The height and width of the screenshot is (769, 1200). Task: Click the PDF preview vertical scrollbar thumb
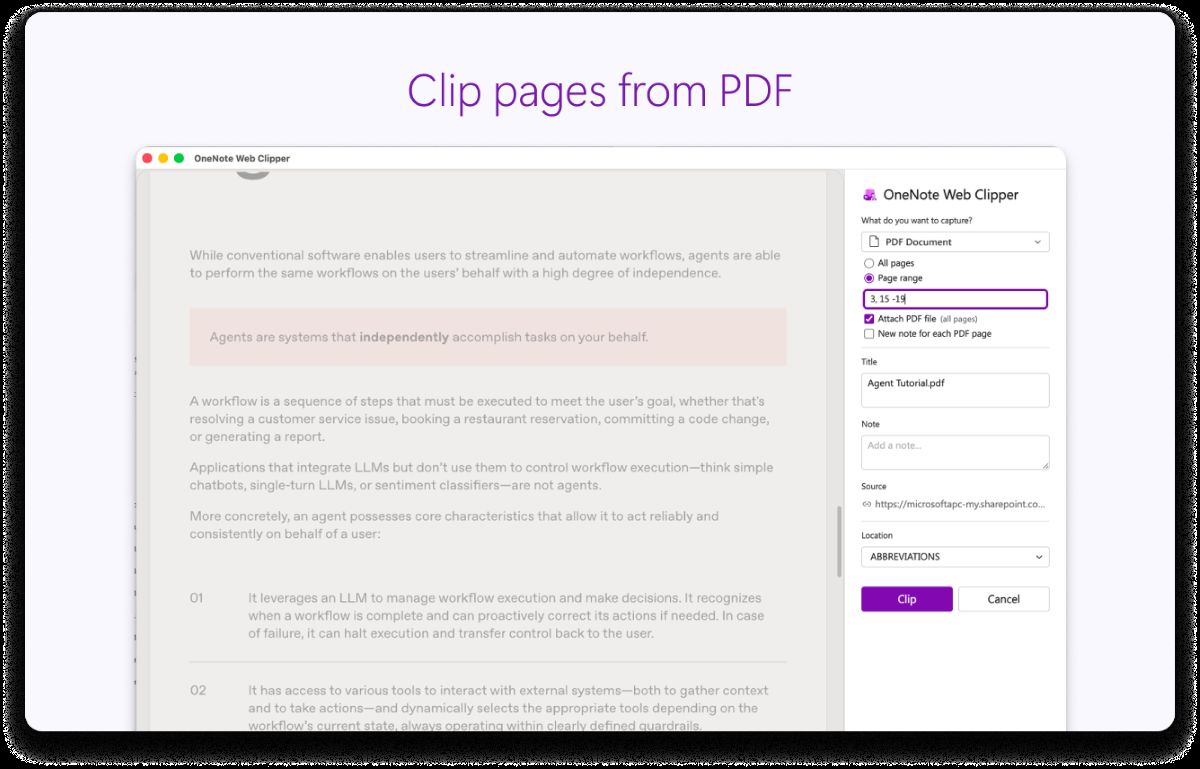pos(839,541)
